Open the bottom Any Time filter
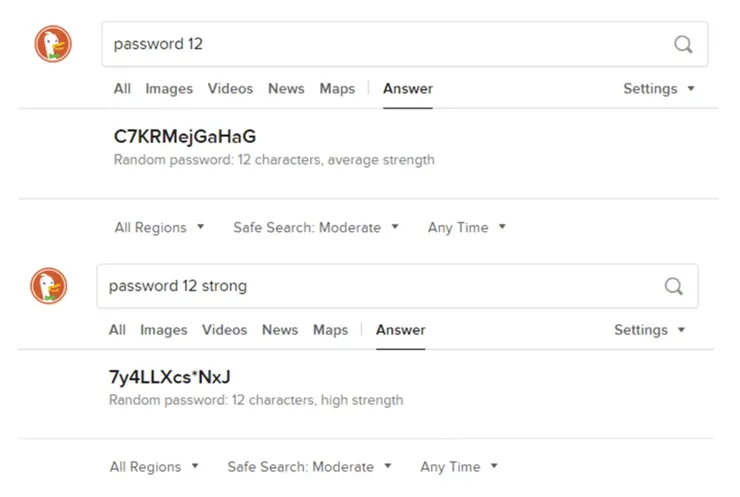 coord(459,467)
